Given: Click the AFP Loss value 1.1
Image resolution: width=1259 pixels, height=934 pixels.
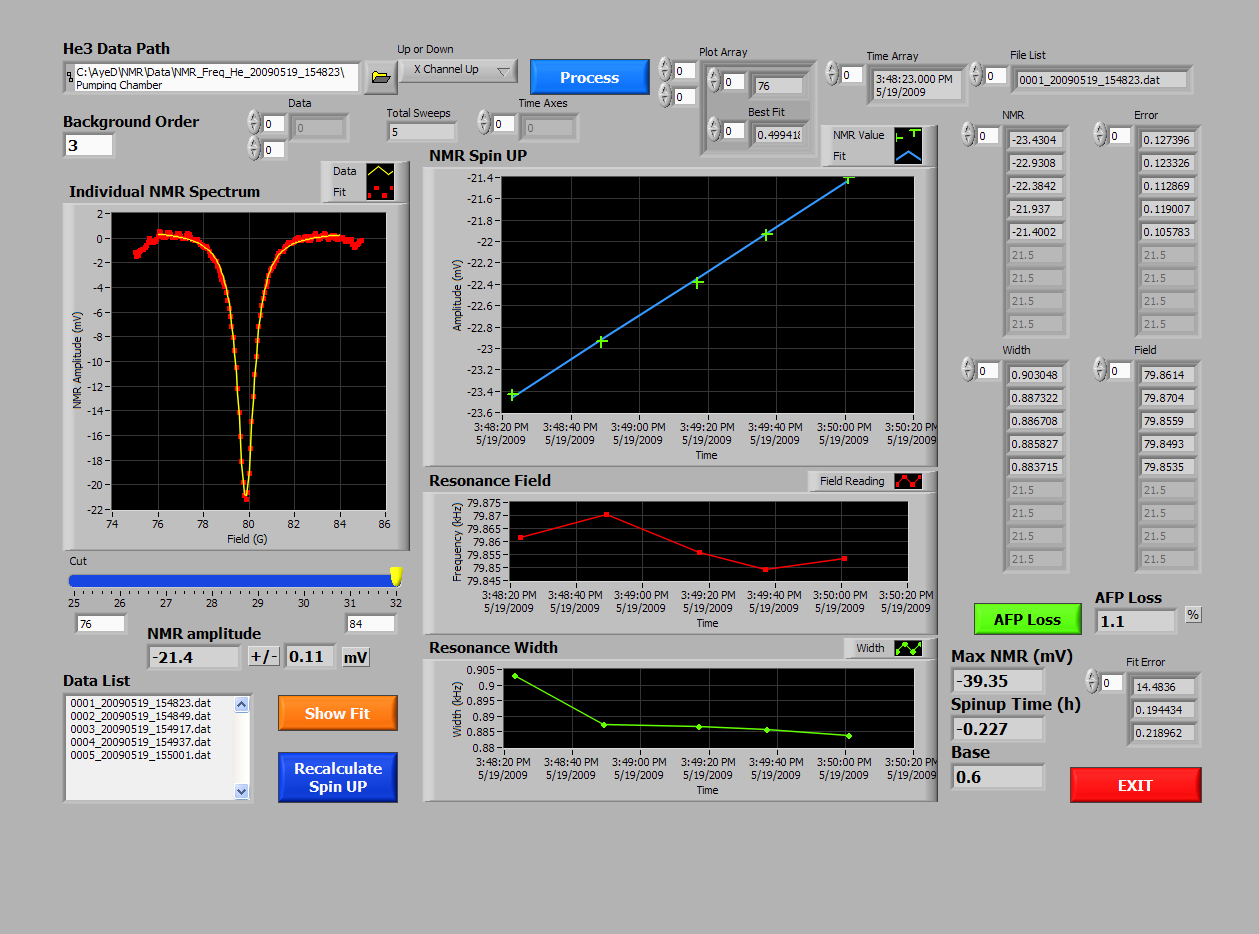Looking at the screenshot, I should (x=1136, y=621).
